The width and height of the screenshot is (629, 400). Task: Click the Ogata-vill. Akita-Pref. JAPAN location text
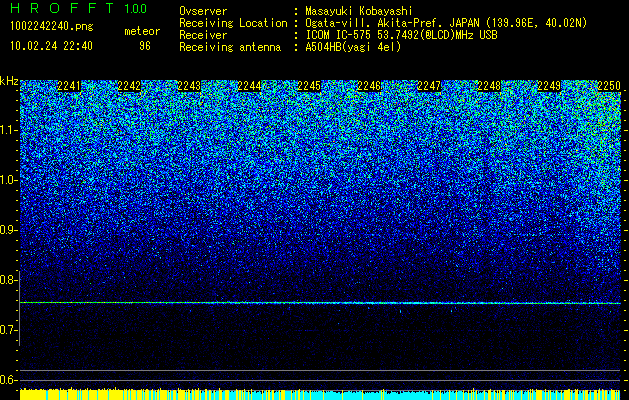(x=446, y=23)
